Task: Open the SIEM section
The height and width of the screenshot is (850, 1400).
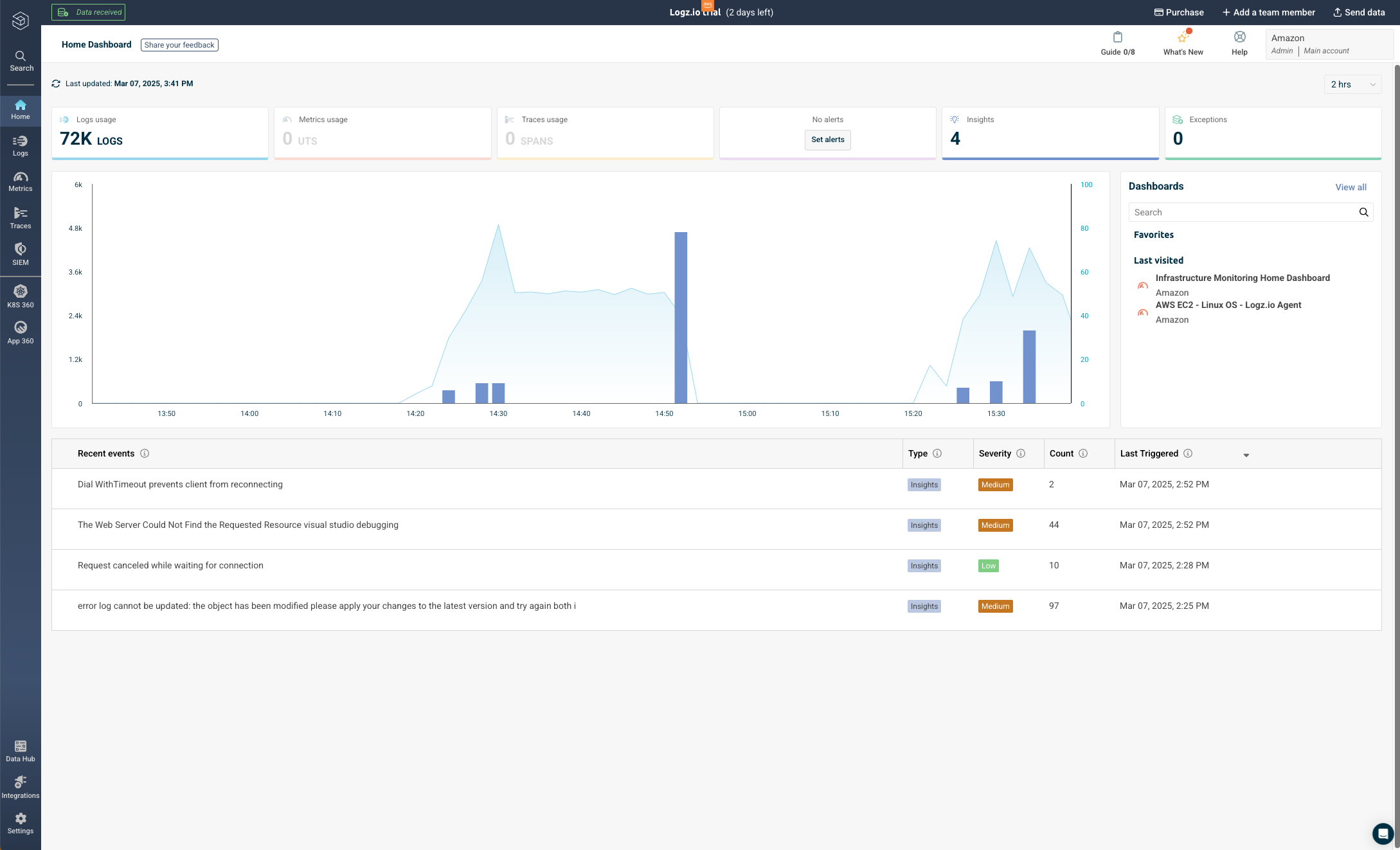Action: [x=21, y=254]
